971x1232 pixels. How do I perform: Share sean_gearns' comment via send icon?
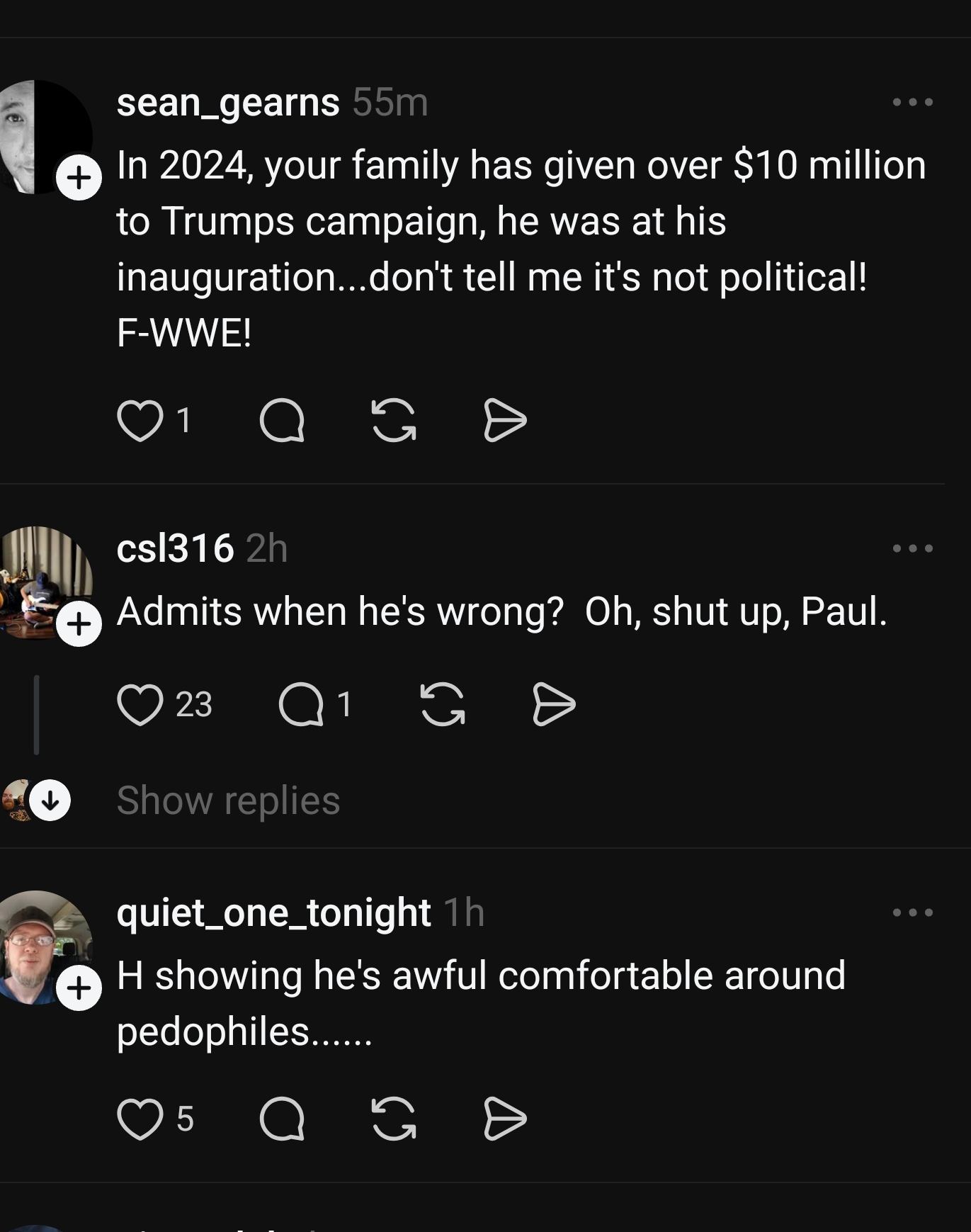point(505,420)
